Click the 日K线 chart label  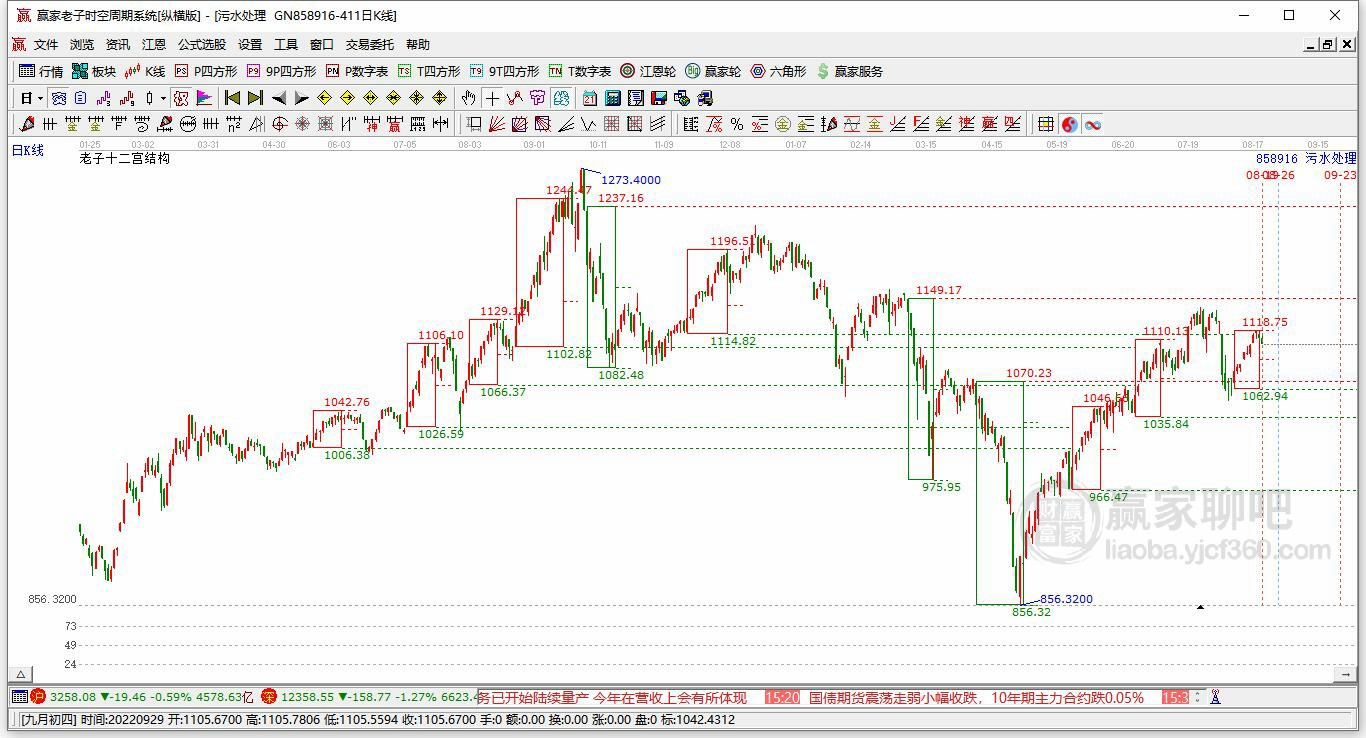click(28, 150)
